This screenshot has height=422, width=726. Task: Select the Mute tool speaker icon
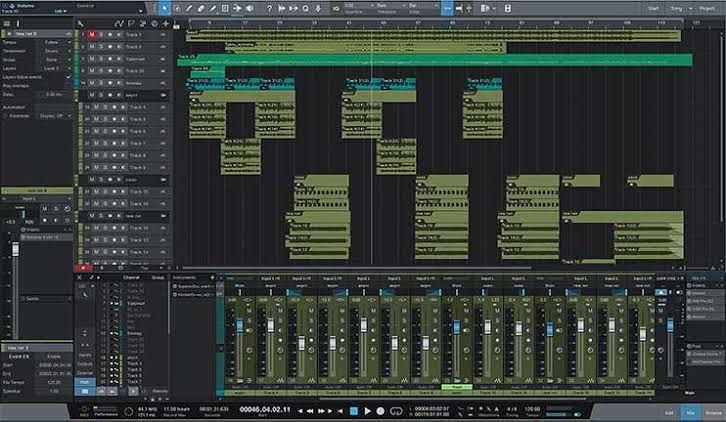250,8
